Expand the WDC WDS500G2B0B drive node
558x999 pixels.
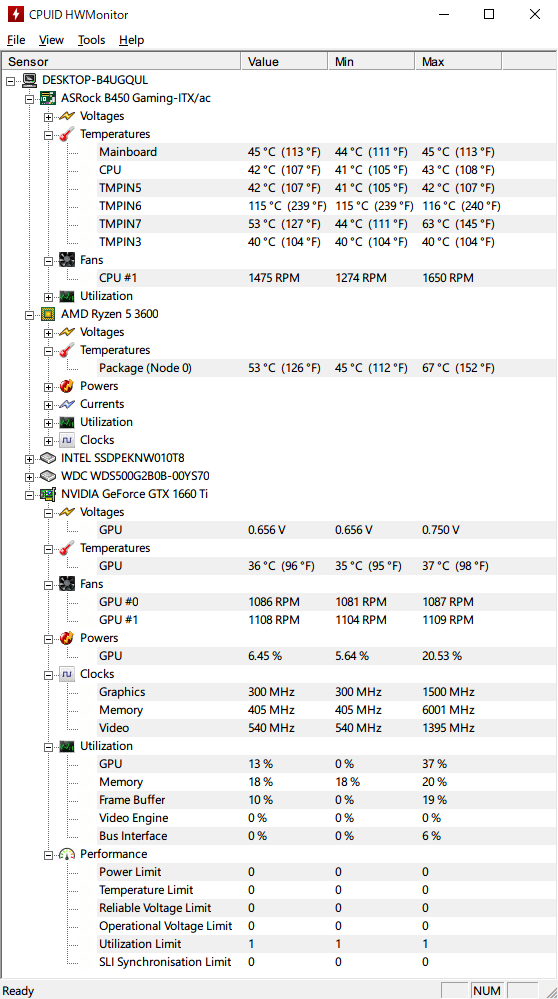pos(29,477)
